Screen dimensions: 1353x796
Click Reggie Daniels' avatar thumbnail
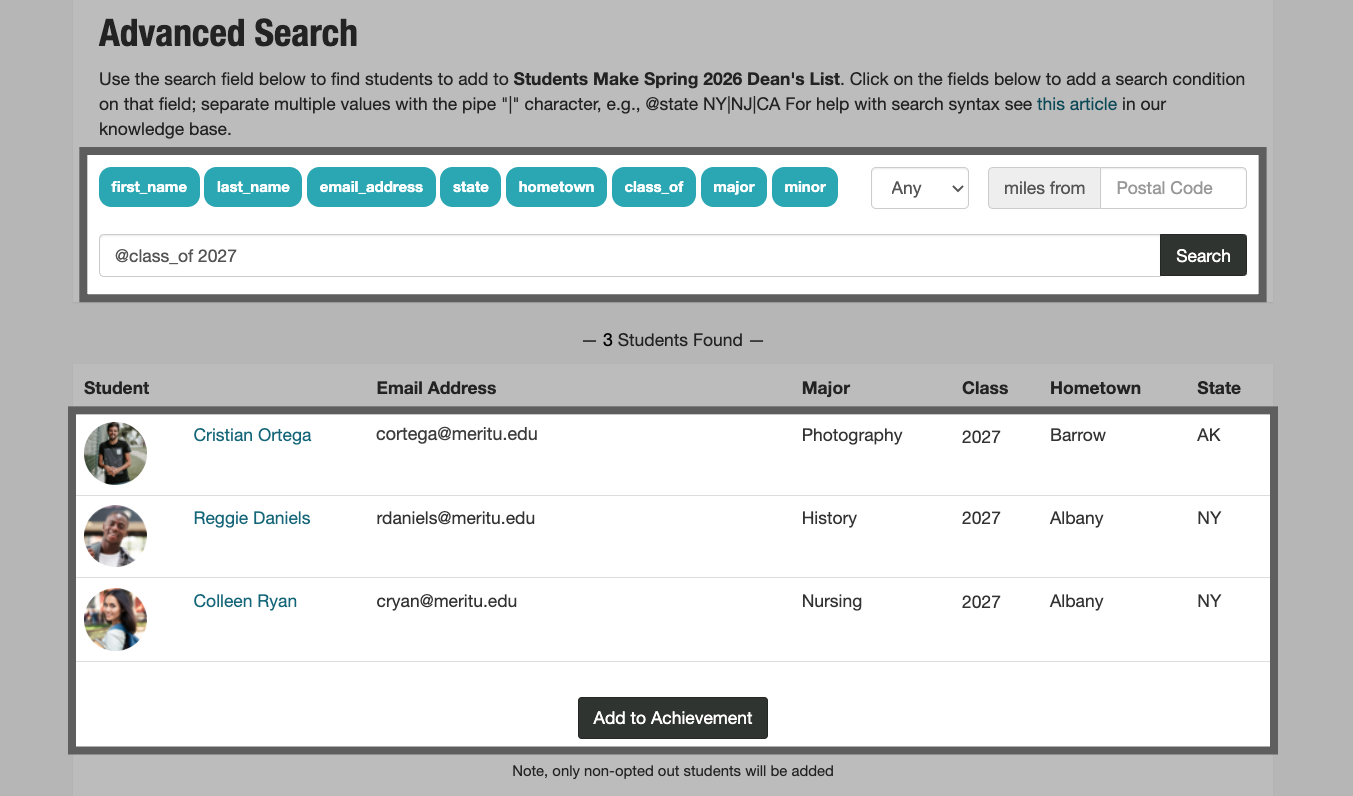[x=114, y=536]
